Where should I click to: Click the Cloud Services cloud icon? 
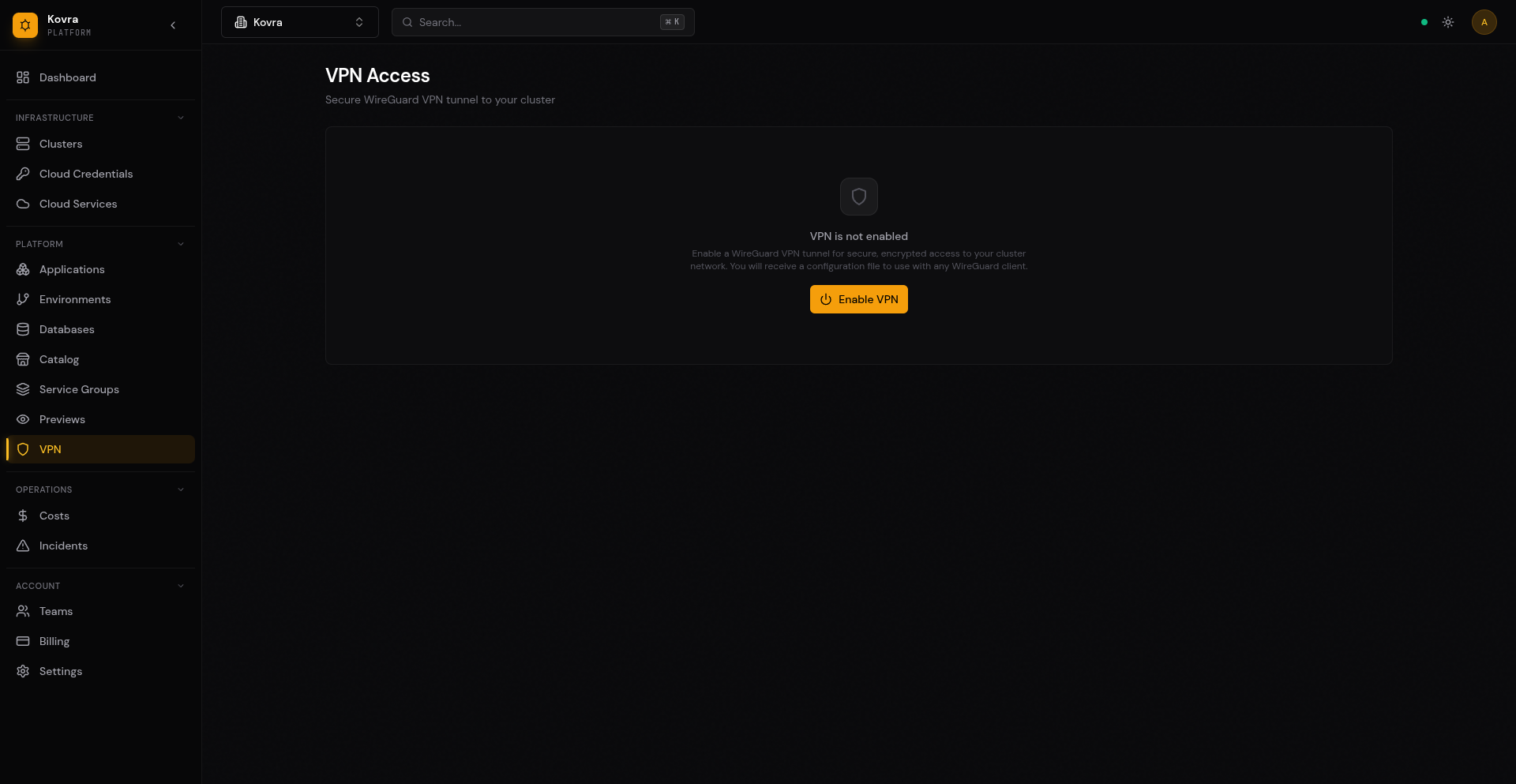pyautogui.click(x=23, y=204)
